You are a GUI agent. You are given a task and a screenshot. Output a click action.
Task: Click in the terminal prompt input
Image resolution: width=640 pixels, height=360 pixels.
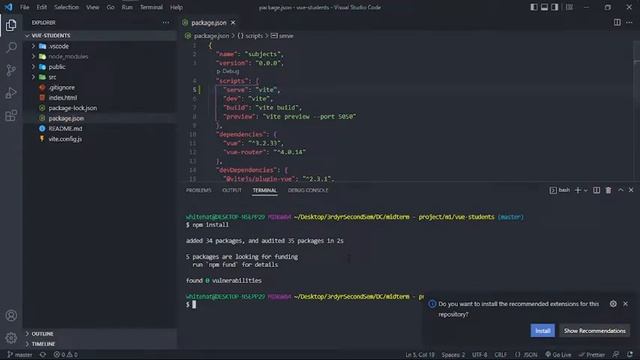(x=194, y=304)
